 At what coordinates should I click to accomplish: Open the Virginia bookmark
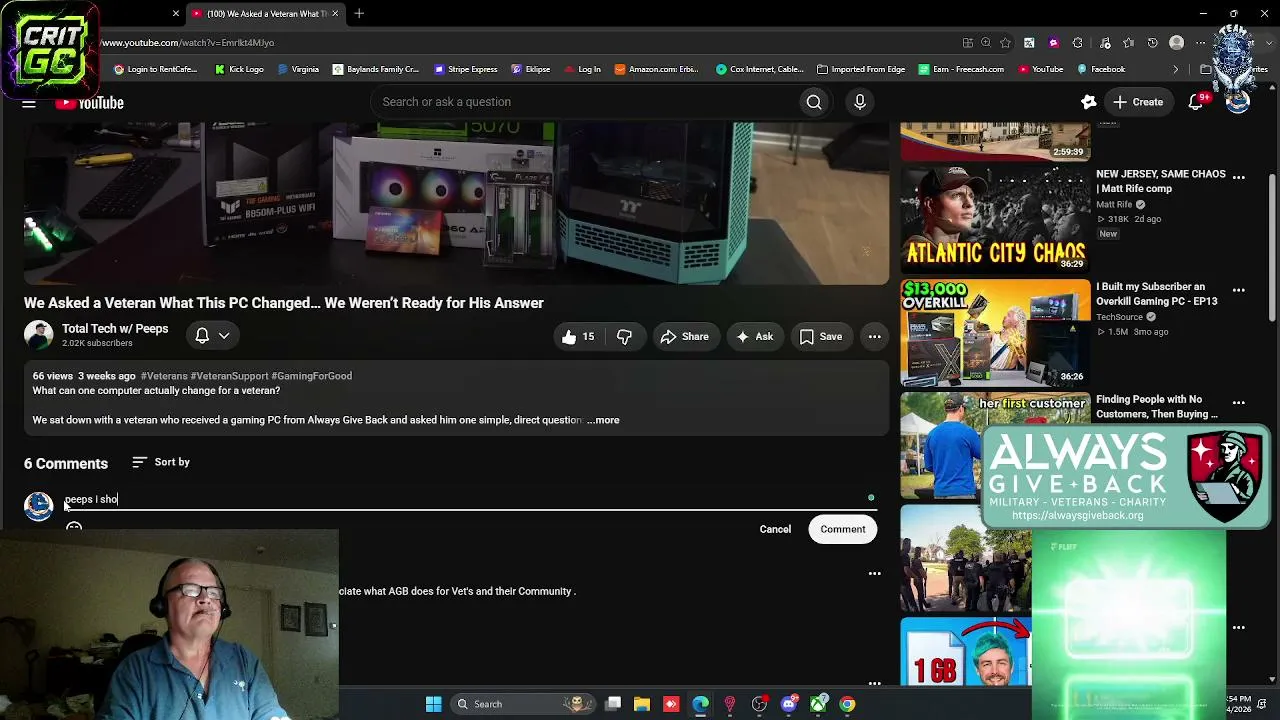click(x=298, y=69)
